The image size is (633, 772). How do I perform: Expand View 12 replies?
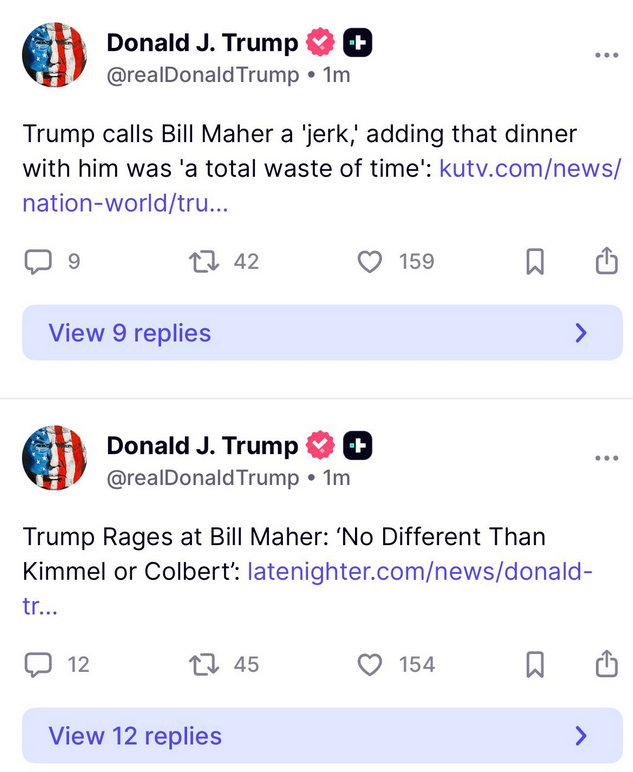(322, 737)
